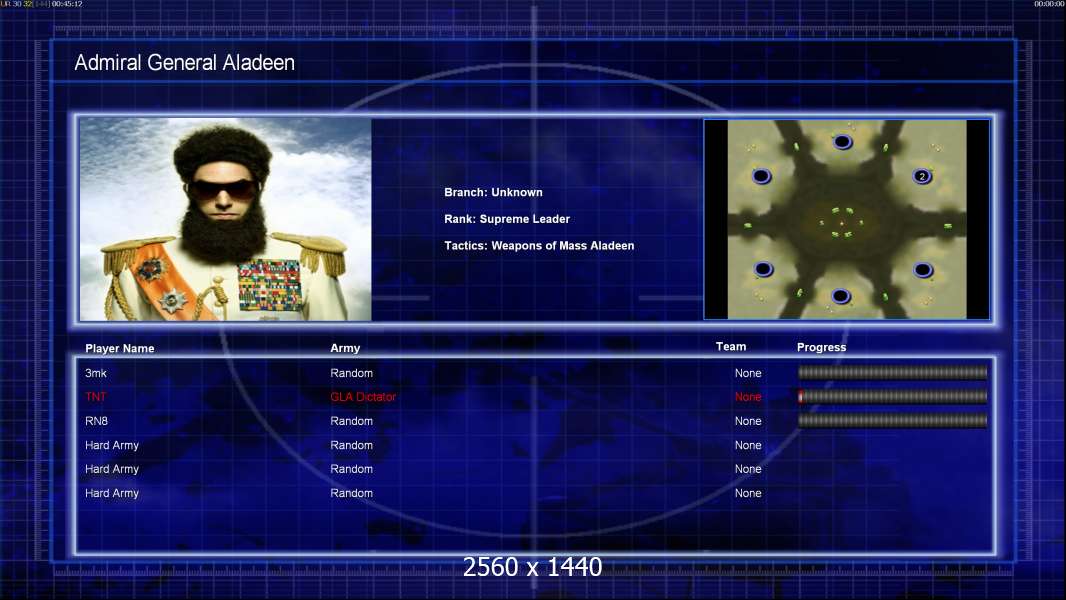Select the red player name 'TNT'
The image size is (1066, 600).
point(96,397)
